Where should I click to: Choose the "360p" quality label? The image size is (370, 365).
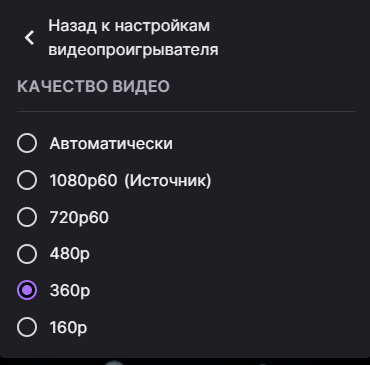pos(70,291)
